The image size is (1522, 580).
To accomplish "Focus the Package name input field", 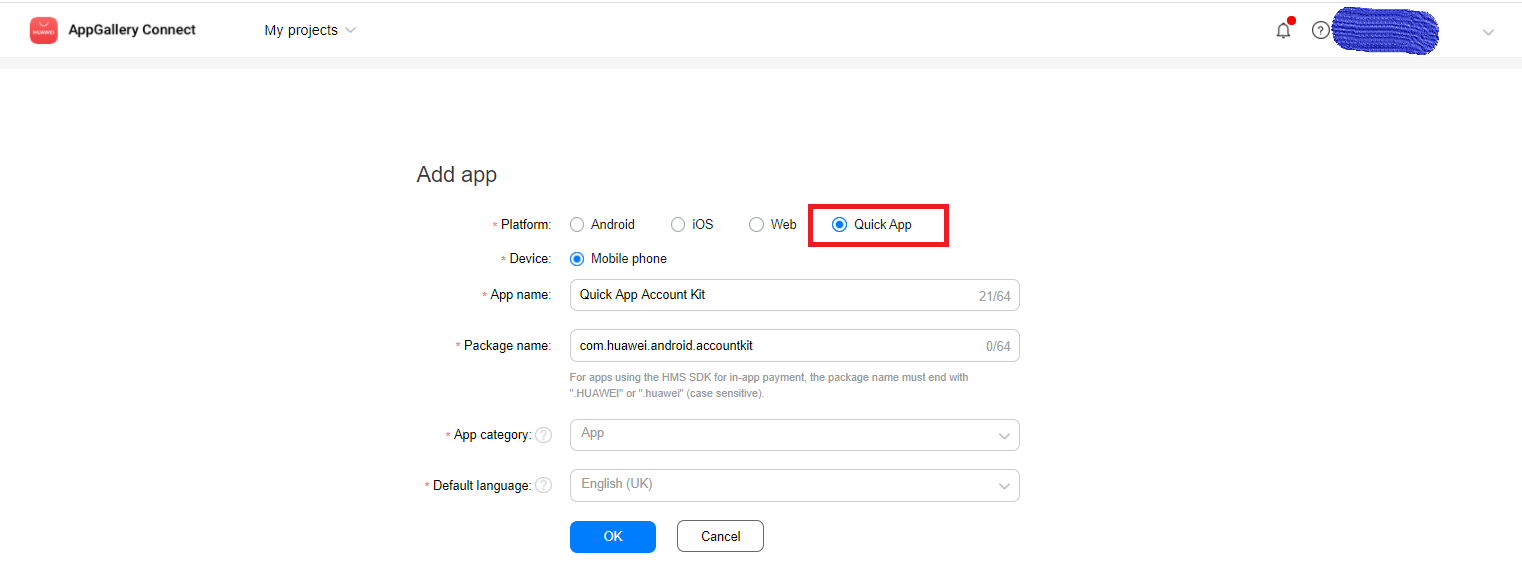I will pos(795,346).
